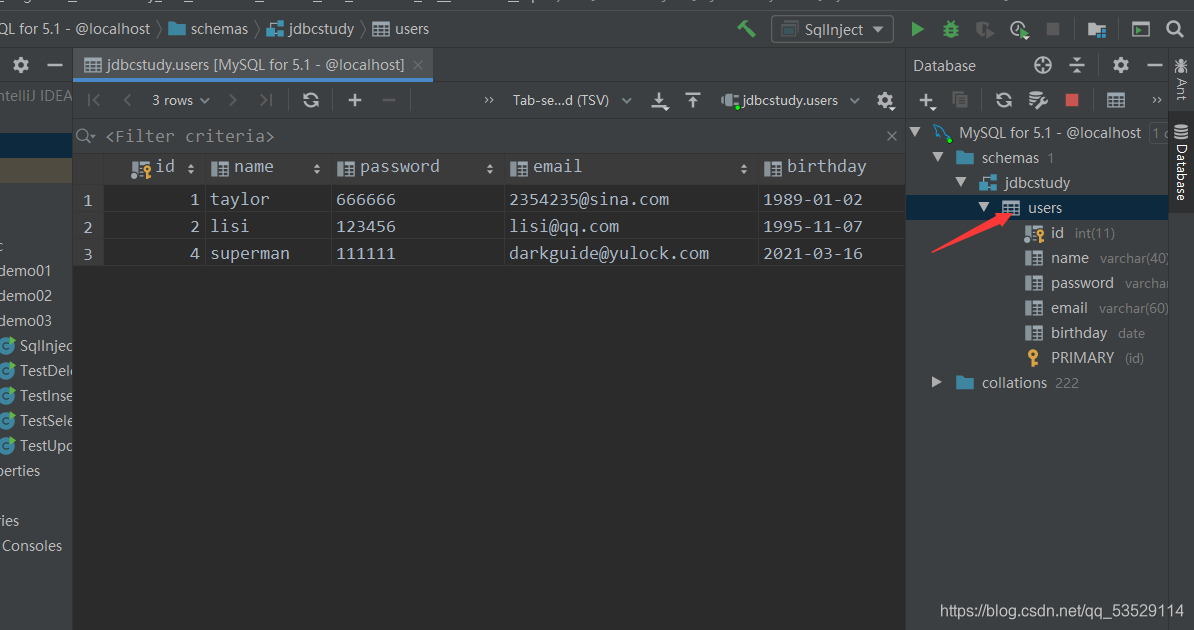
Task: Click the stop square in the top toolbar
Action: 1053,29
